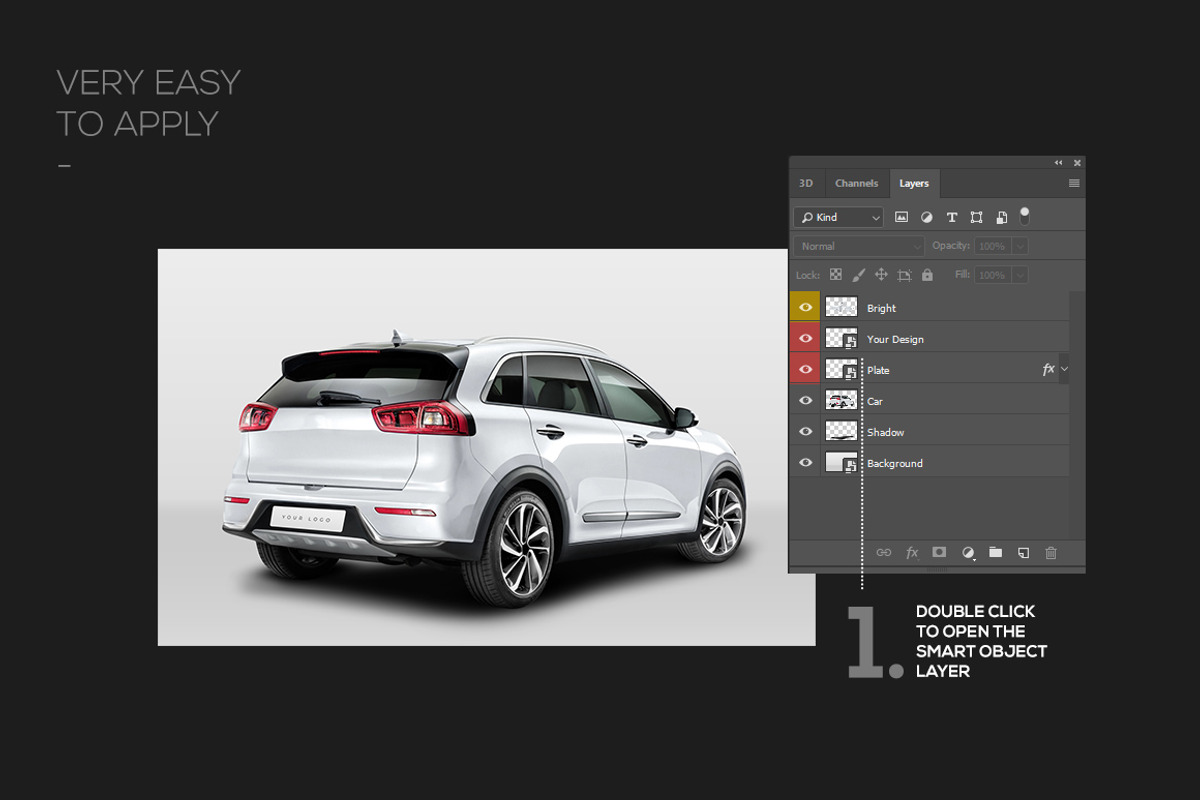Click the Fill 100% value field
This screenshot has width=1200, height=800.
(x=992, y=274)
